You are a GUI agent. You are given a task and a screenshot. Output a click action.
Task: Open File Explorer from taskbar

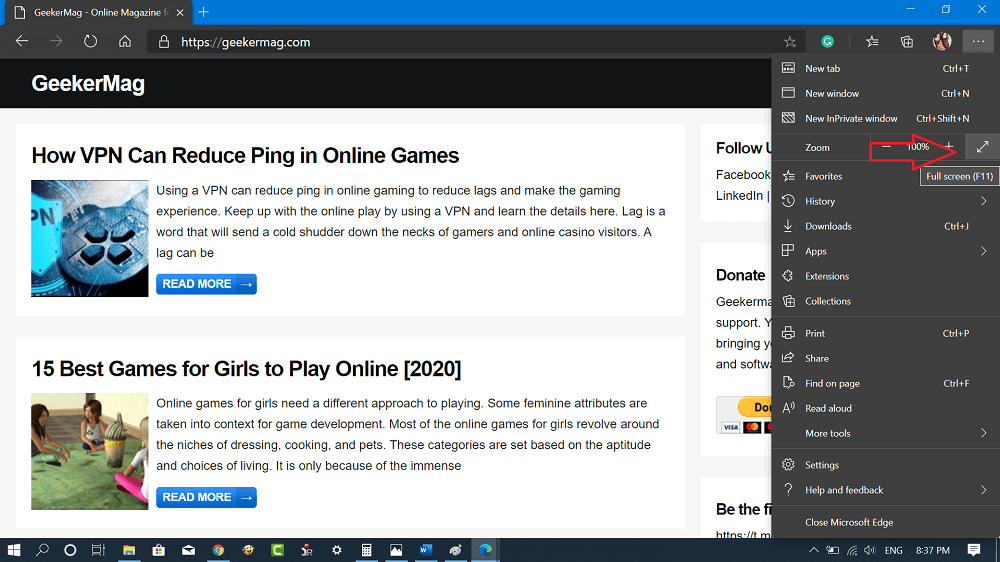pyautogui.click(x=129, y=550)
